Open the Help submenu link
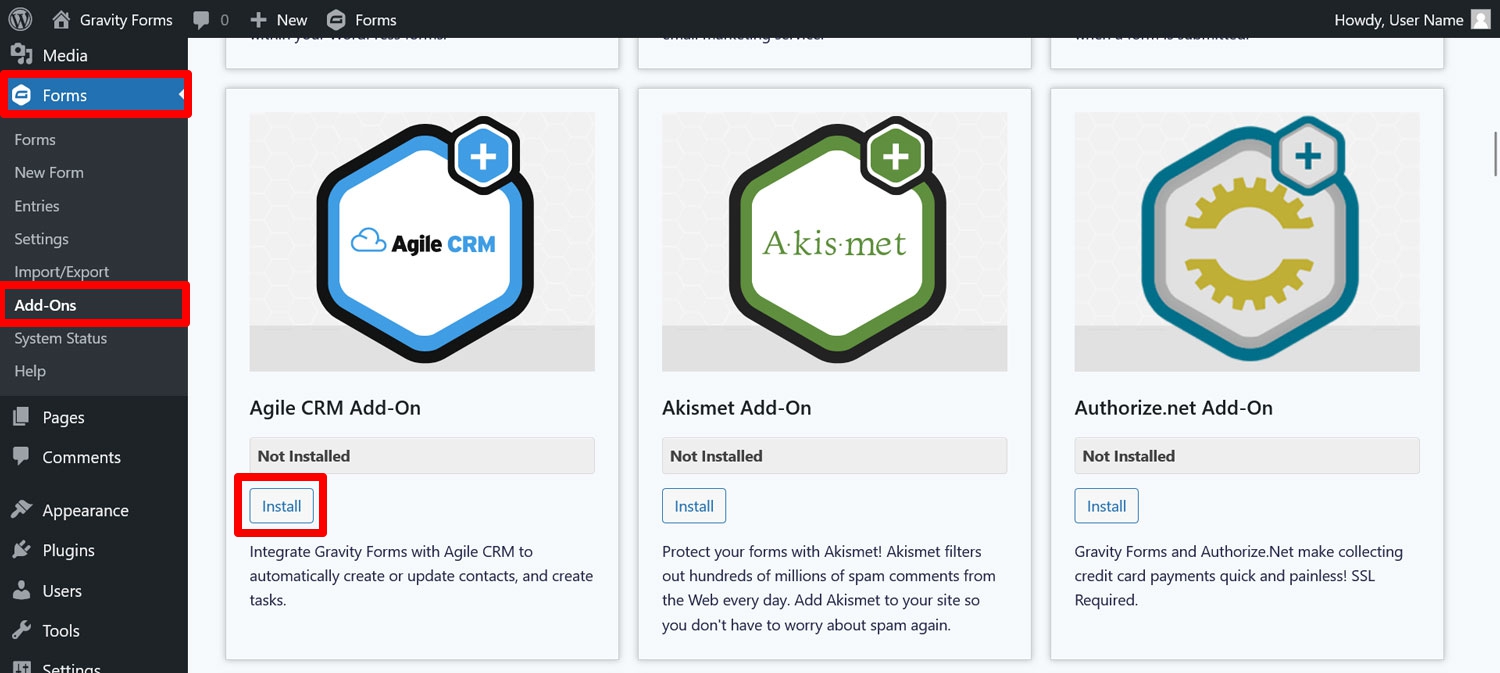The width and height of the screenshot is (1500, 673). click(x=30, y=371)
